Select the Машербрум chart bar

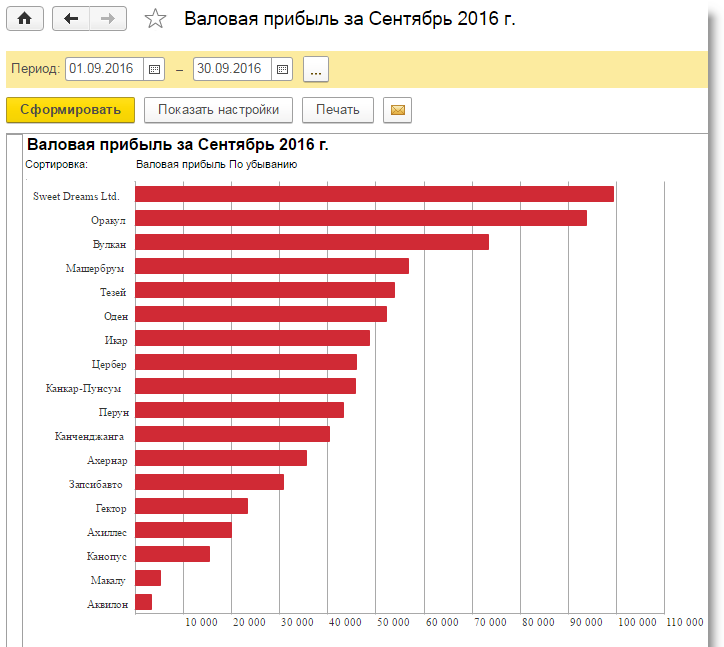[x=272, y=266]
